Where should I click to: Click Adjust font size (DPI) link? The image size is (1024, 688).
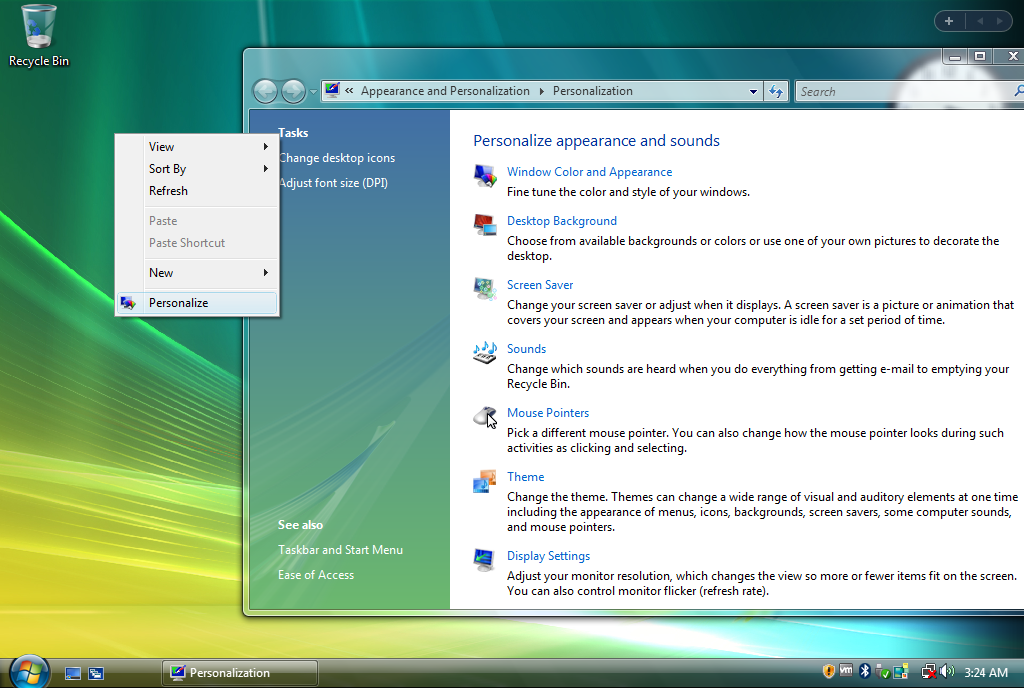pos(333,183)
